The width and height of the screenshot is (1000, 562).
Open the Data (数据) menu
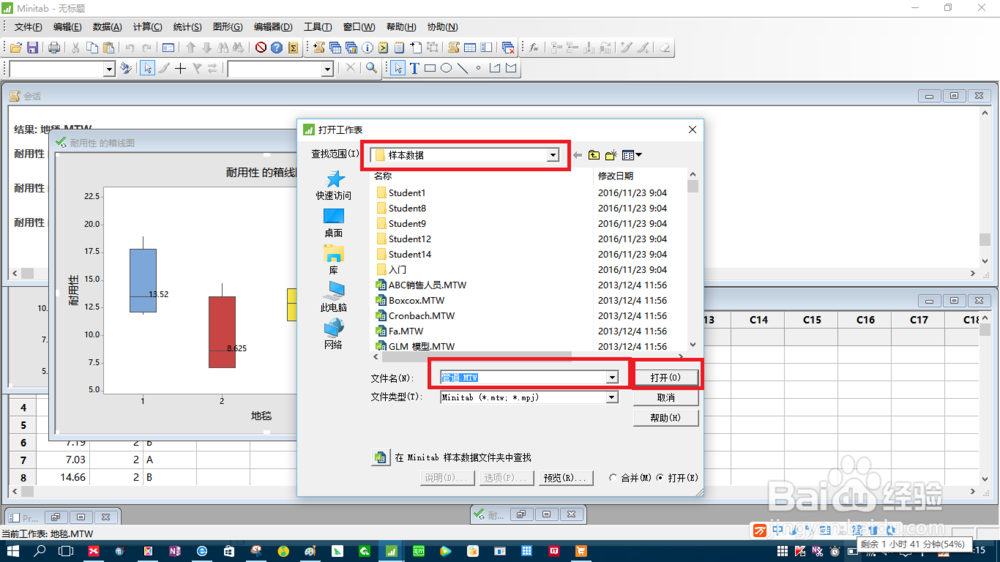coord(107,27)
